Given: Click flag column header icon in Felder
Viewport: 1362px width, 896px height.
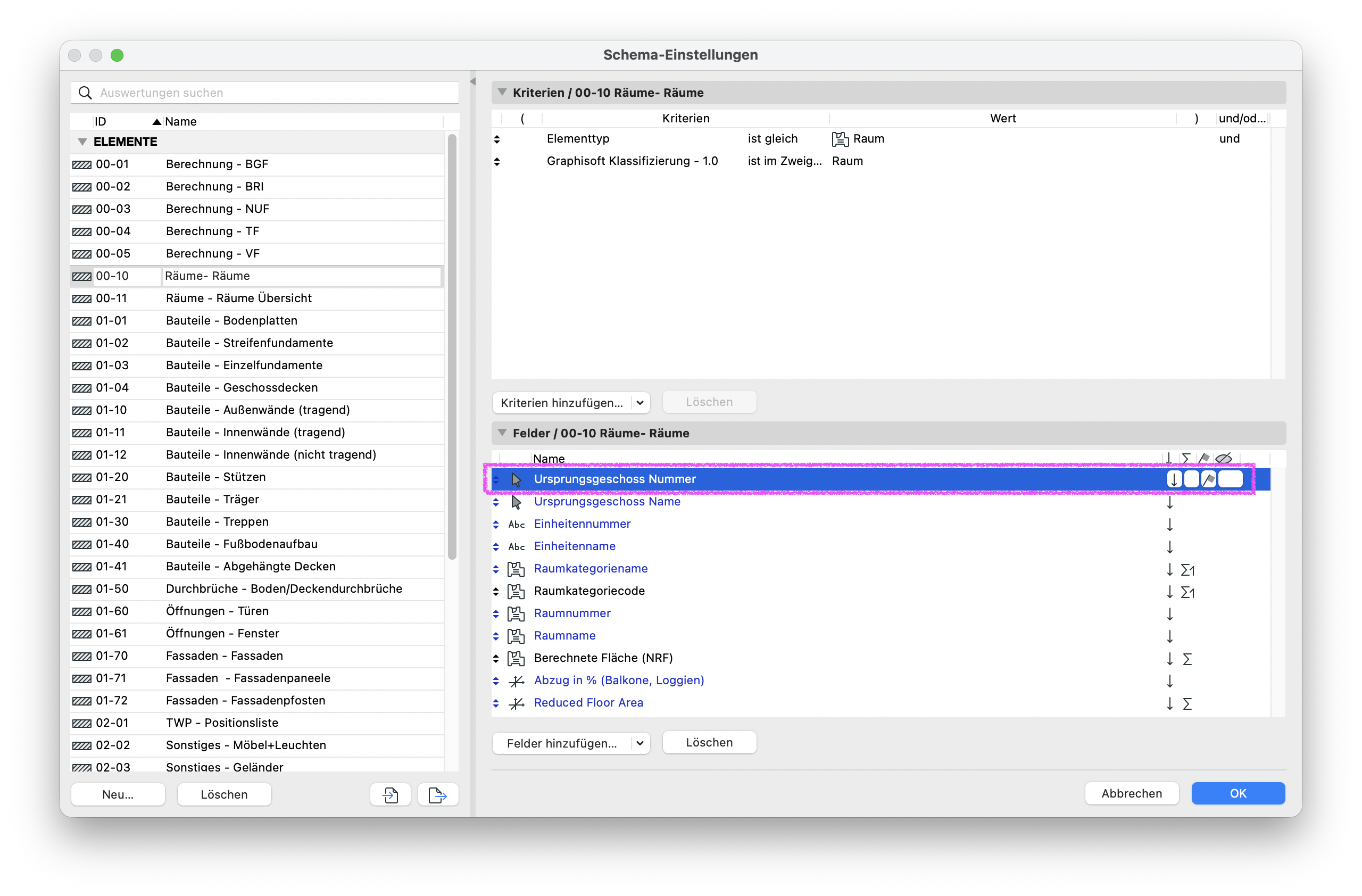Looking at the screenshot, I should [x=1203, y=458].
